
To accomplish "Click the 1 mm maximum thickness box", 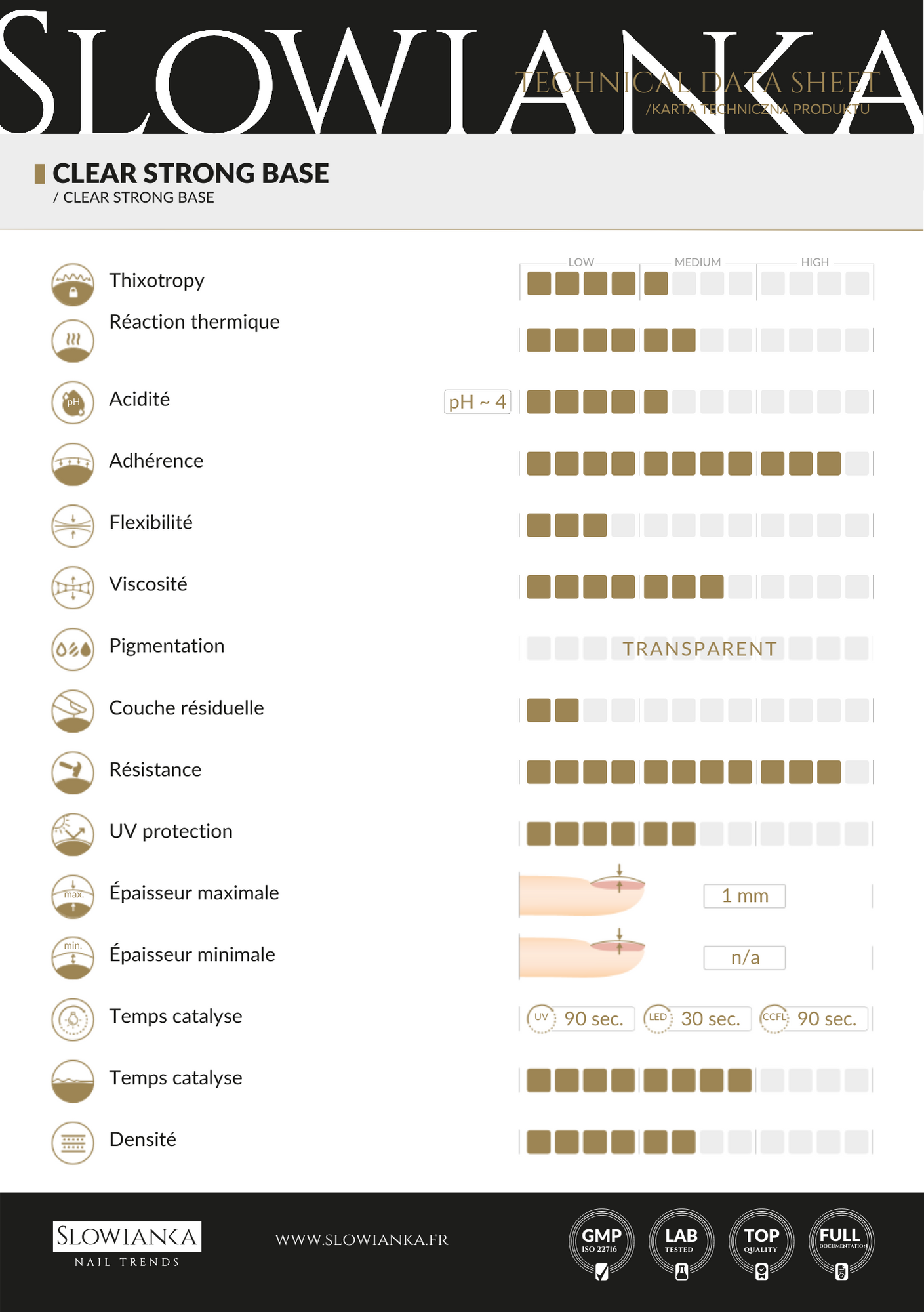I will click(x=744, y=895).
